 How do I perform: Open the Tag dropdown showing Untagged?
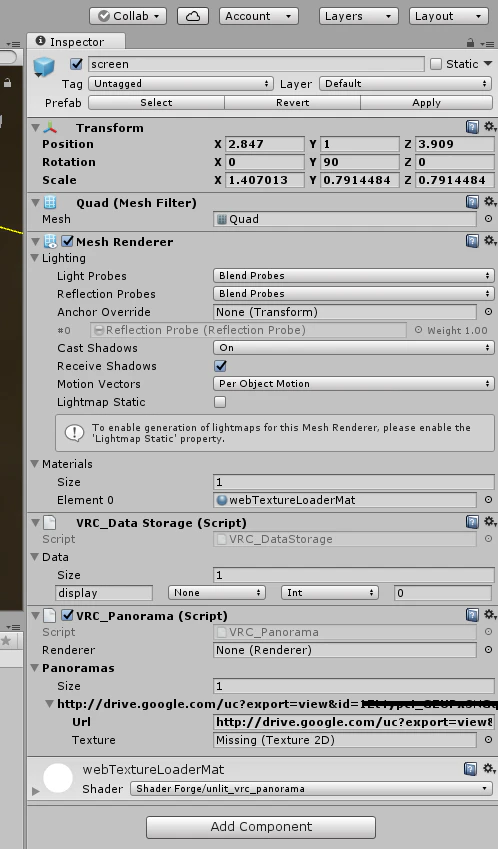point(181,83)
